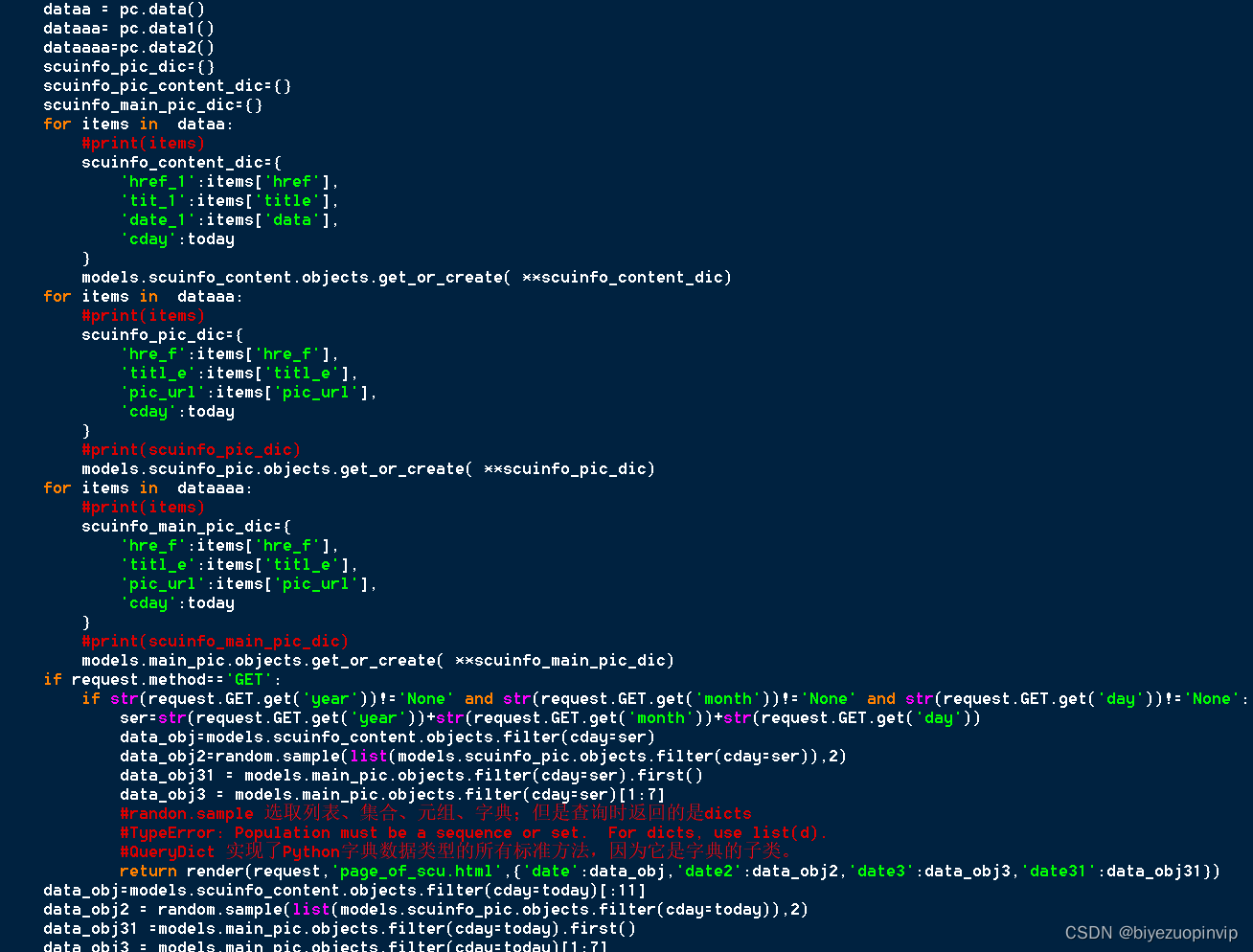The width and height of the screenshot is (1253, 952).
Task: Click 'data_obj=' line filtering by cday=ser
Action: point(388,737)
